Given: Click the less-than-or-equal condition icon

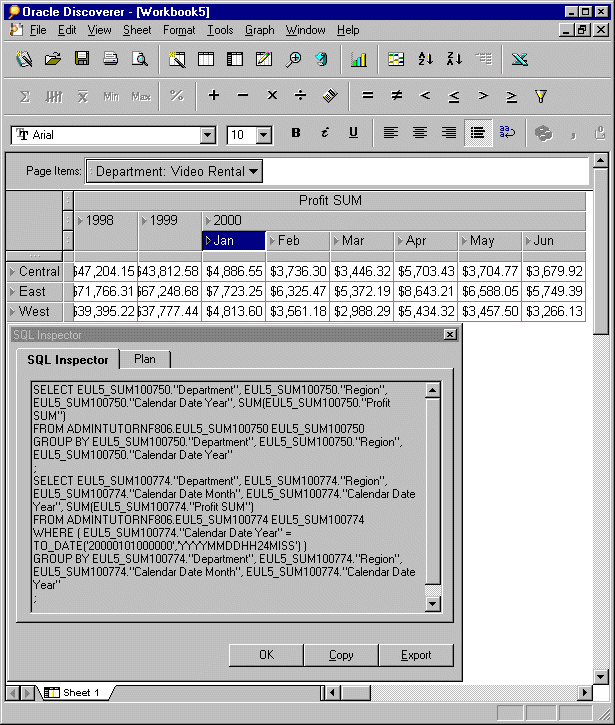Looking at the screenshot, I should pos(454,96).
